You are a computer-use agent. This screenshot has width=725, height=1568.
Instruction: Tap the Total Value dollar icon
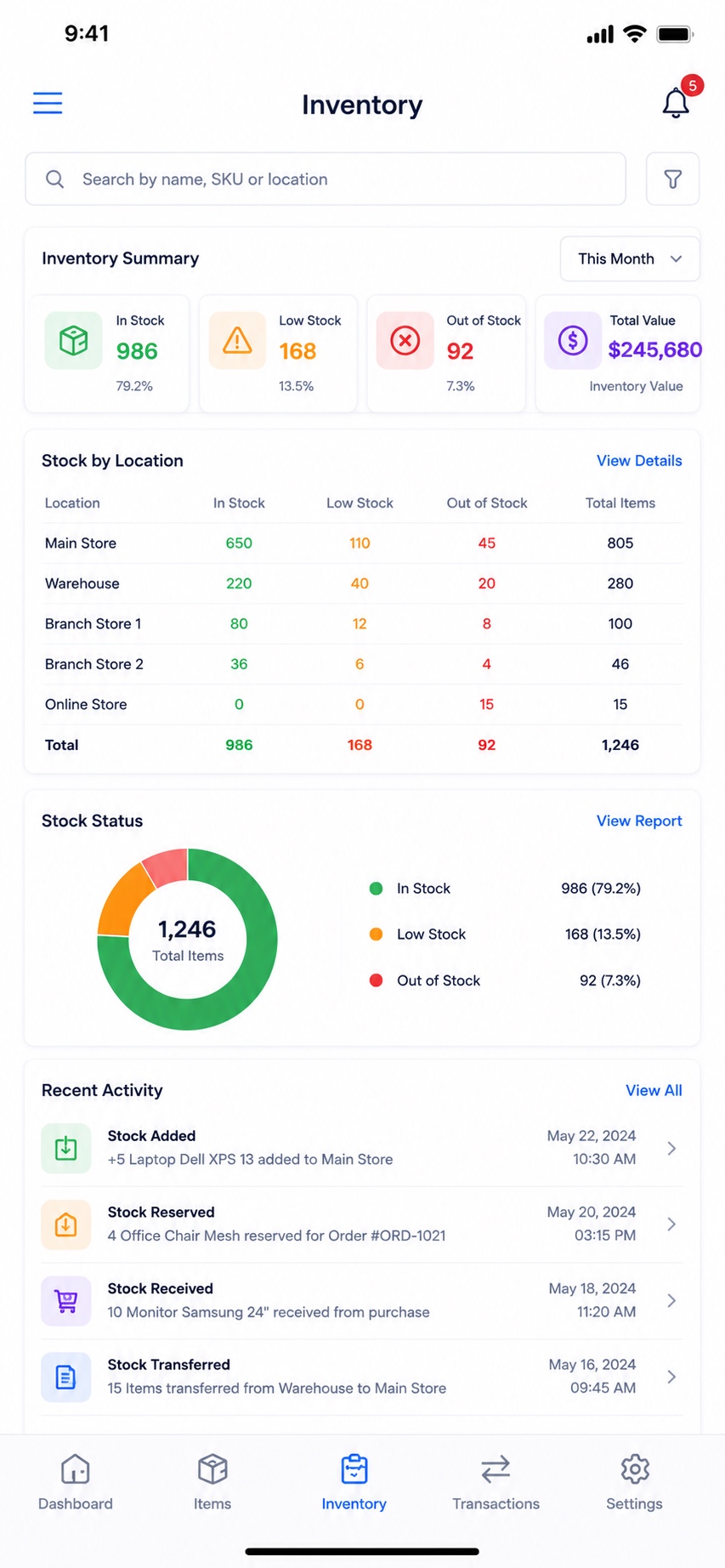[x=573, y=341]
